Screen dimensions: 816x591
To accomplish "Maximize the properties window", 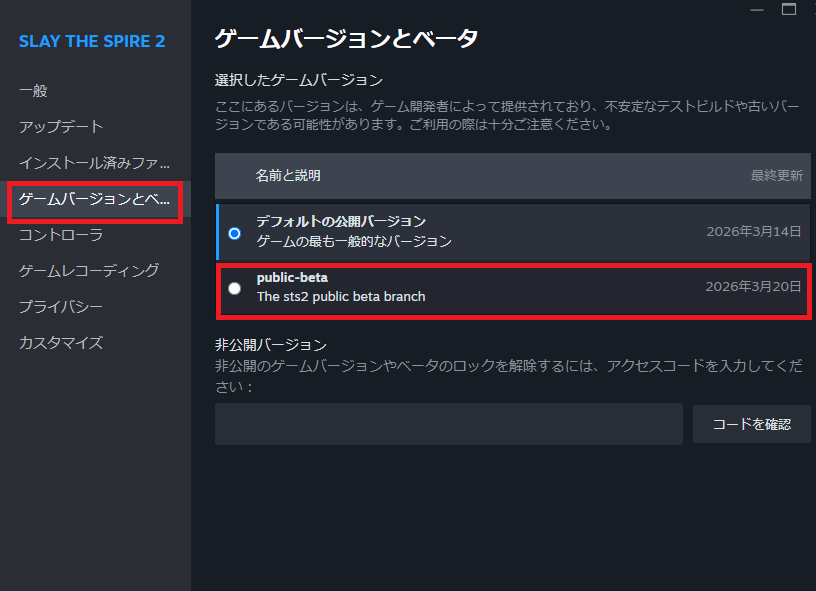I will click(789, 10).
